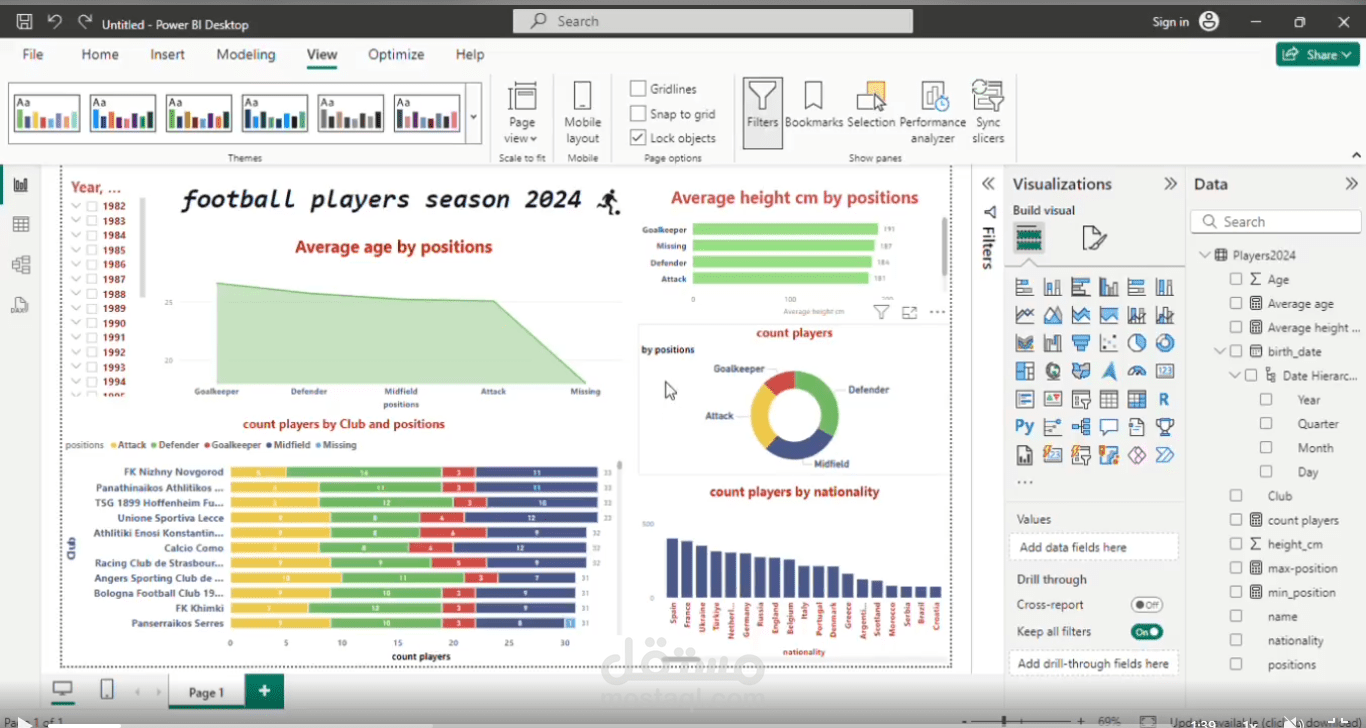Check the Age field checkbox

(x=1236, y=279)
